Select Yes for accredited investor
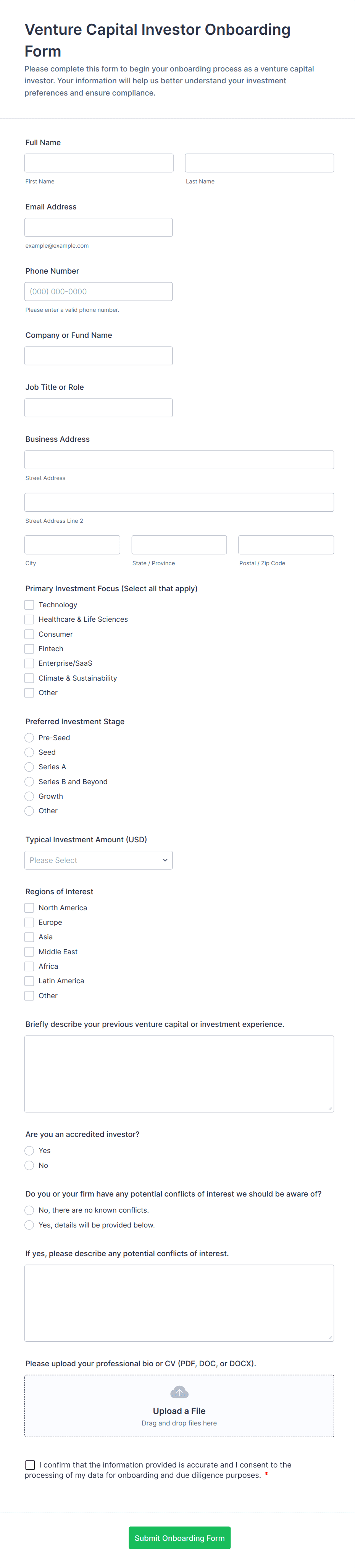Viewport: 355px width, 1568px height. (29, 1150)
